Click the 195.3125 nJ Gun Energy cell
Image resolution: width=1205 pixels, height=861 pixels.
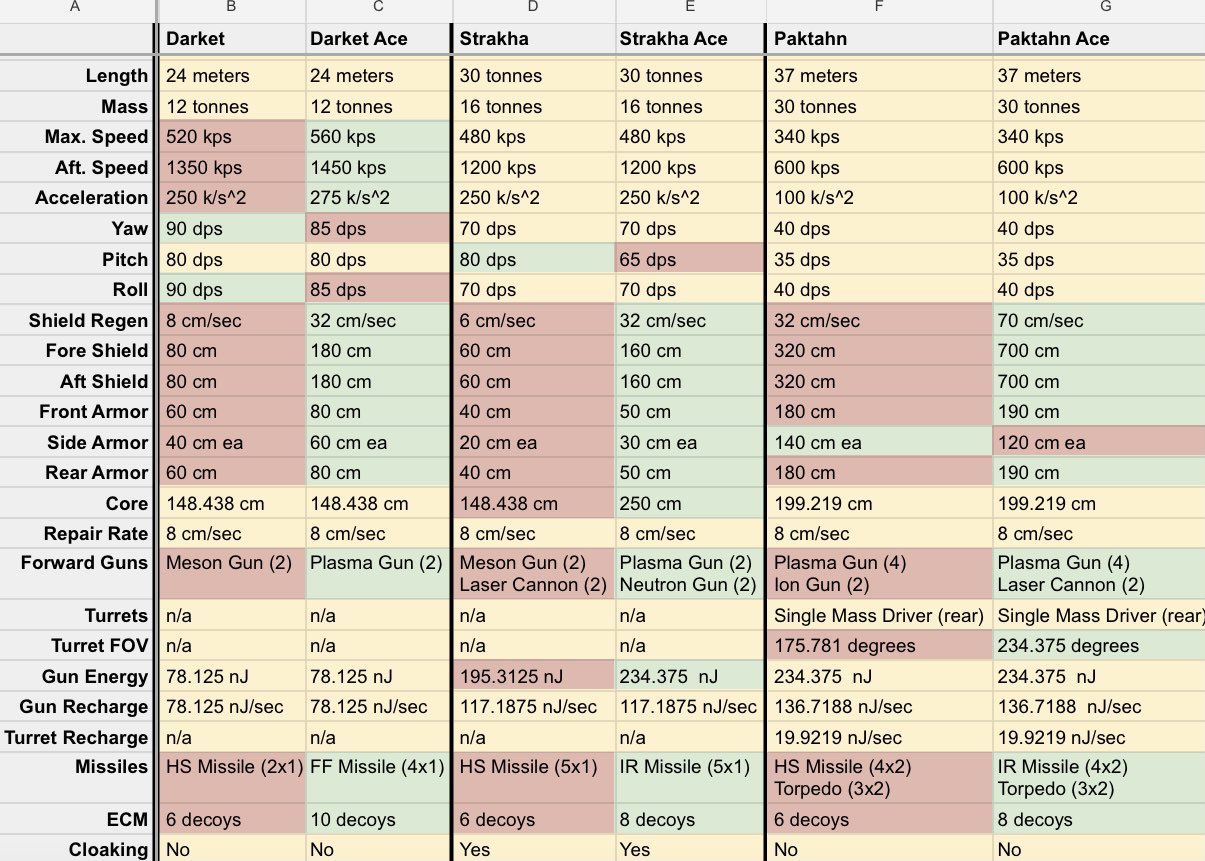coord(533,677)
